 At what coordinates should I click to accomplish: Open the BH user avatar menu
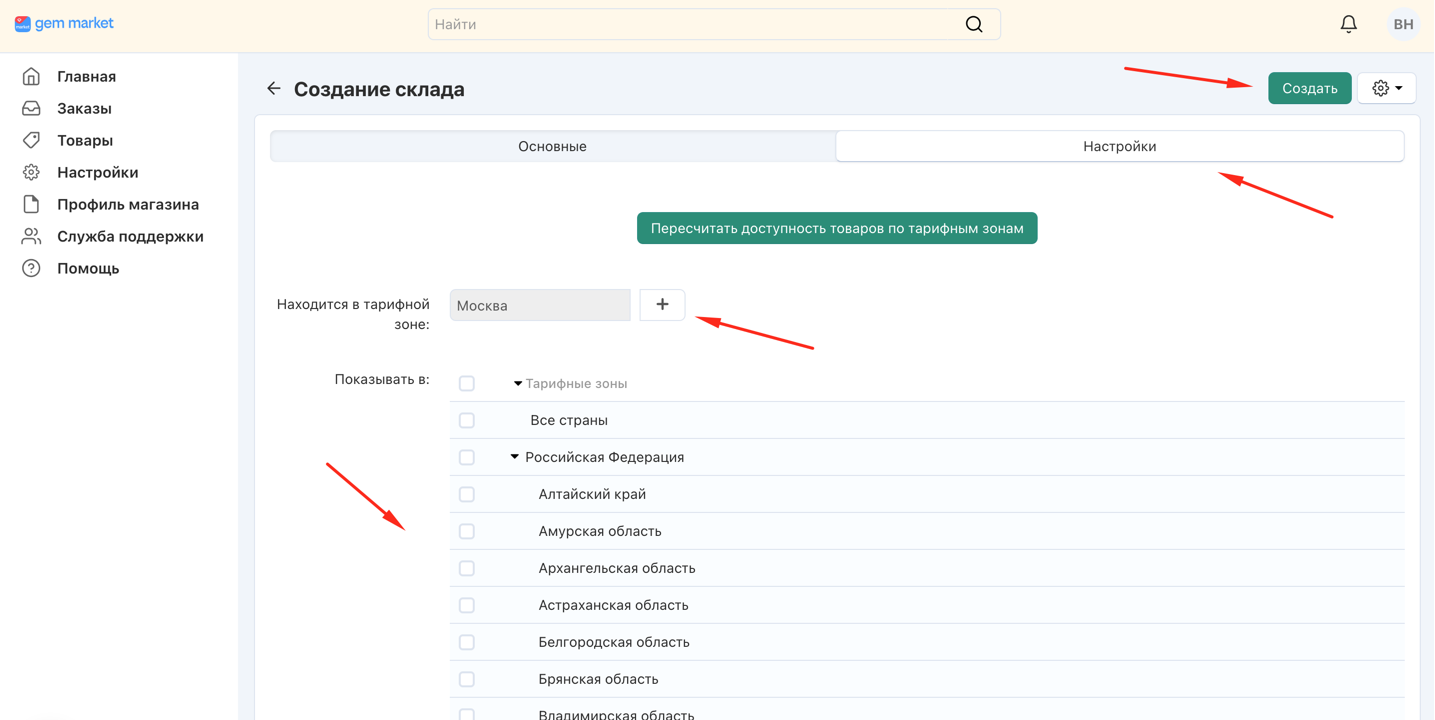(1404, 24)
